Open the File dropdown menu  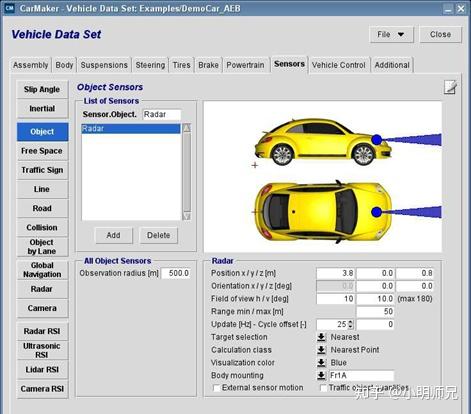[391, 34]
